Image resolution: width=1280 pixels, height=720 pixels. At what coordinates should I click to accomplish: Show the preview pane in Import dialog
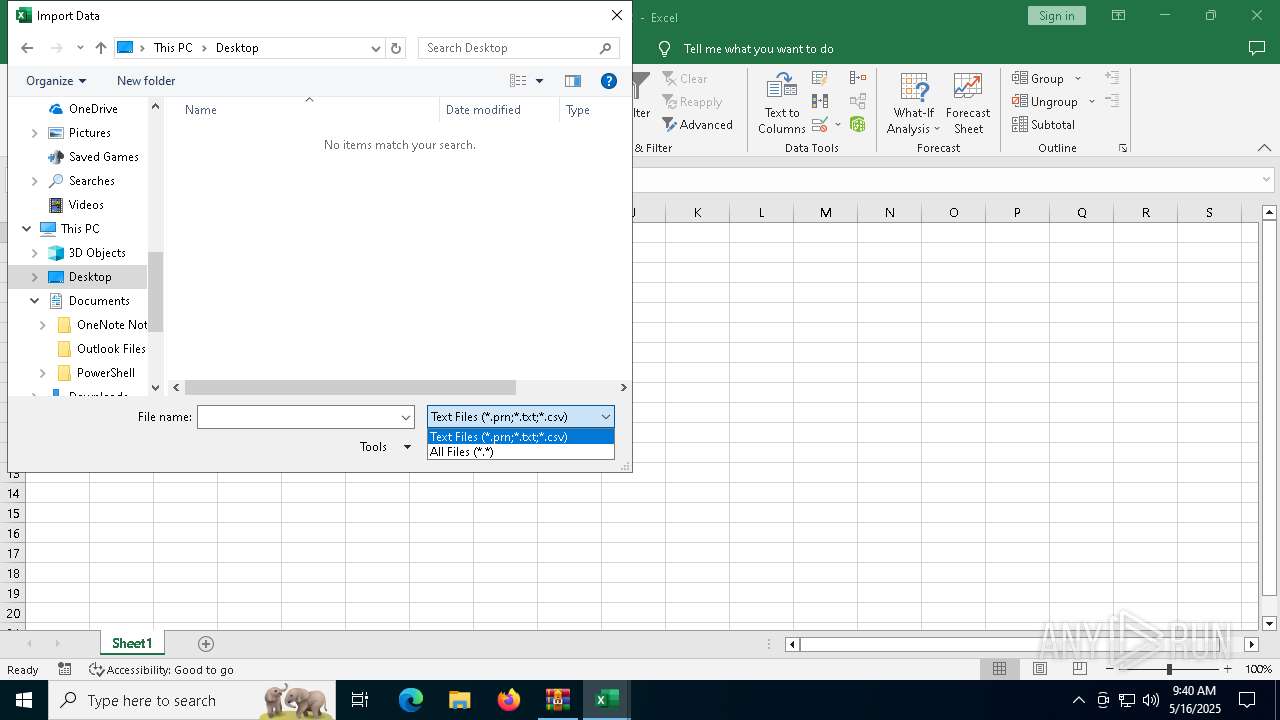[573, 81]
